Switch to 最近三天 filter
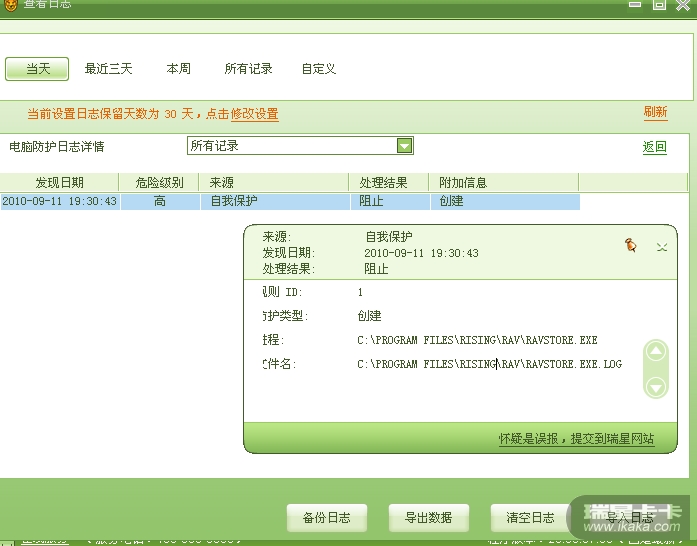This screenshot has height=546, width=697. pos(108,69)
